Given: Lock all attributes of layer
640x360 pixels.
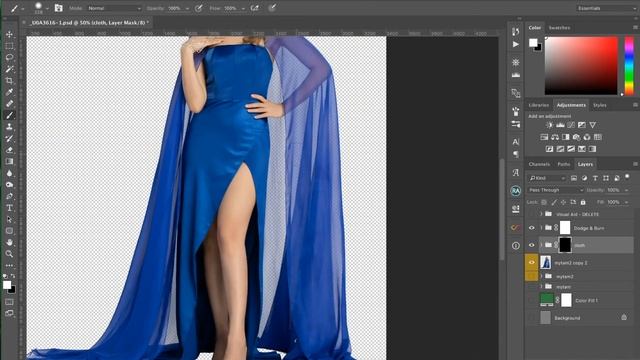Looking at the screenshot, I should pyautogui.click(x=583, y=202).
